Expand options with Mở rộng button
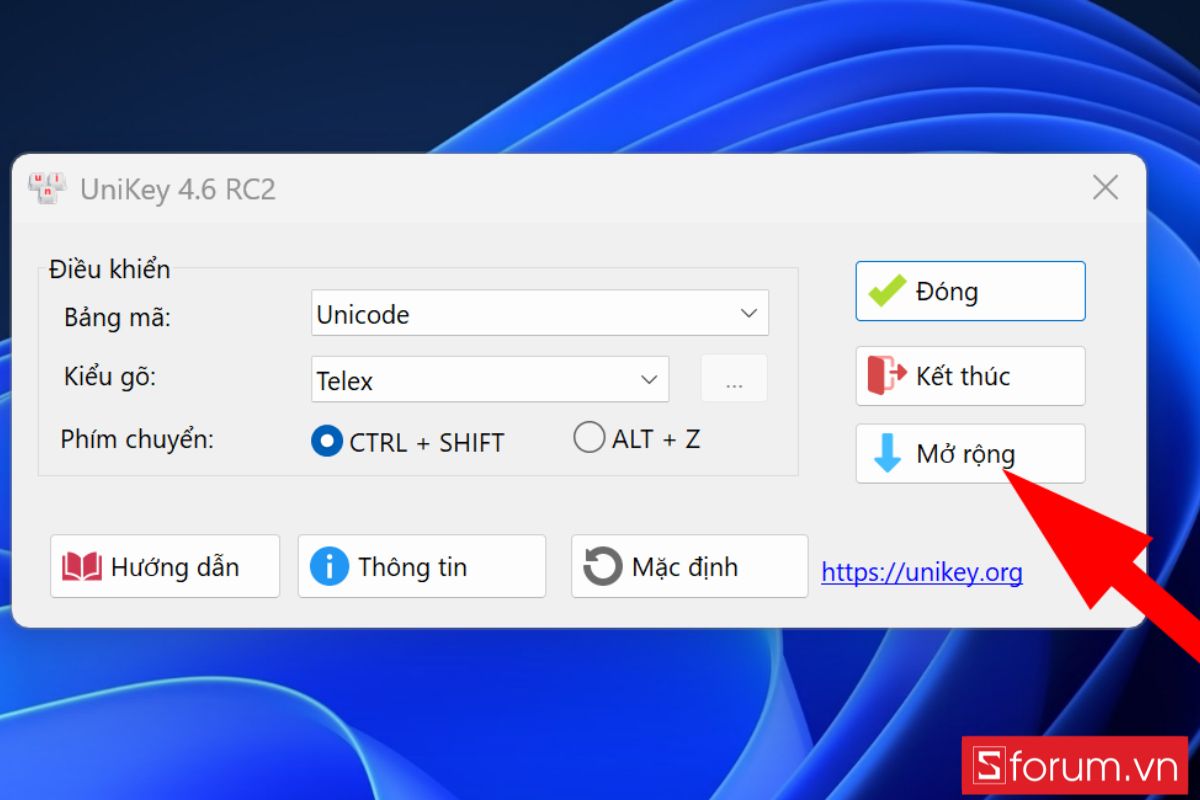 coord(970,454)
